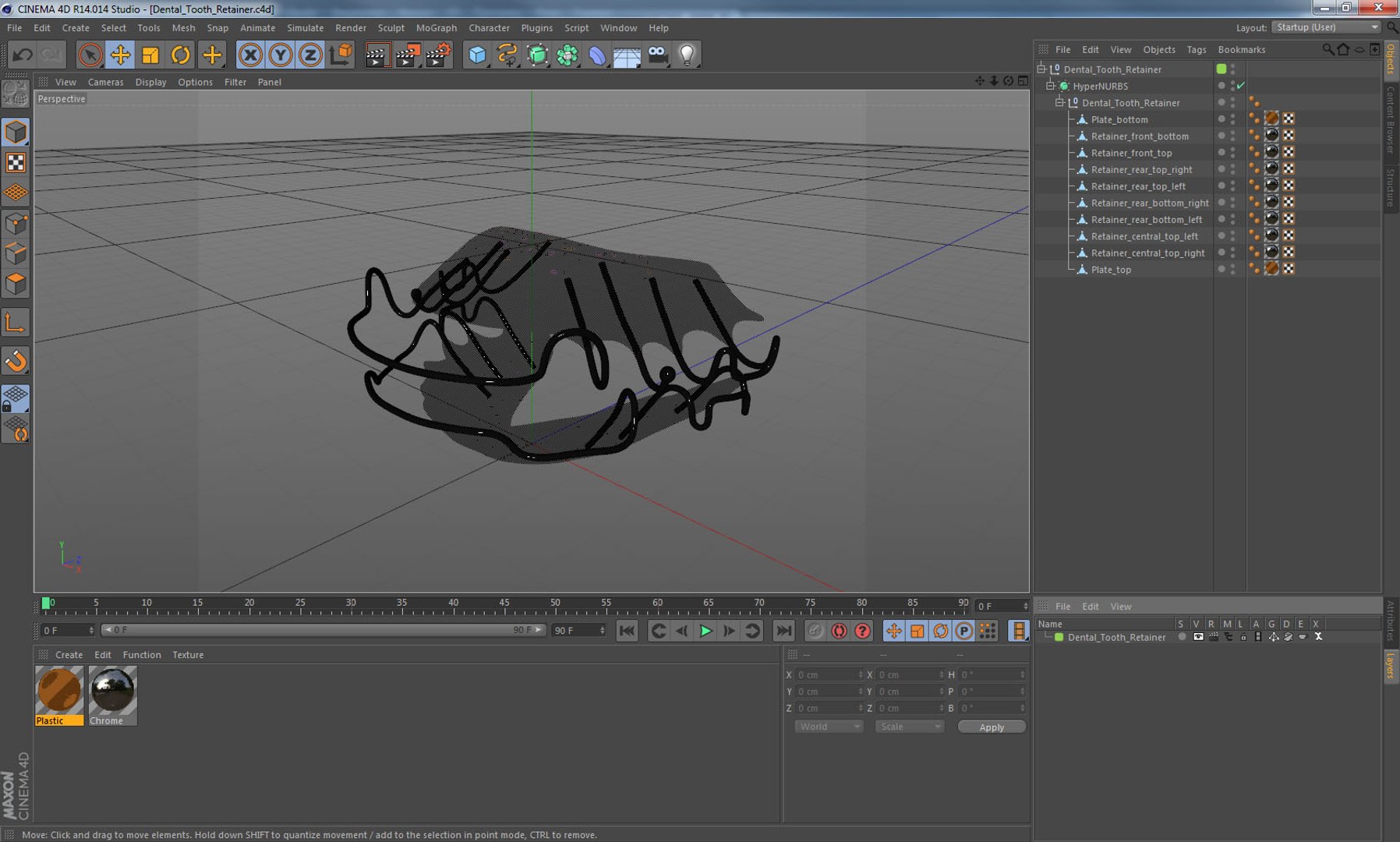The height and width of the screenshot is (842, 1400).
Task: Open the Cameras viewport menu
Action: 105,82
